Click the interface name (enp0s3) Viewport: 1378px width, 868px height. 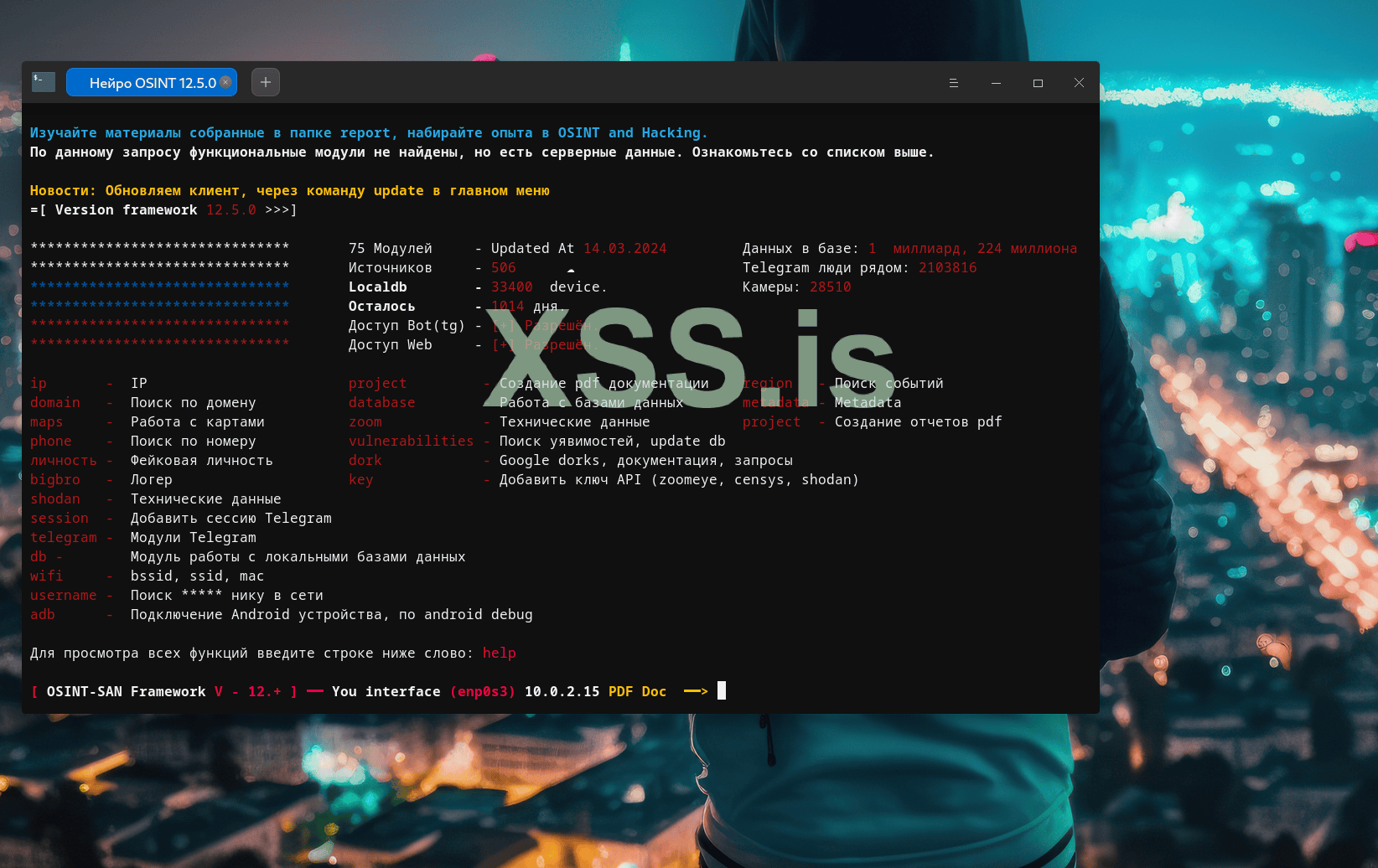click(x=483, y=691)
